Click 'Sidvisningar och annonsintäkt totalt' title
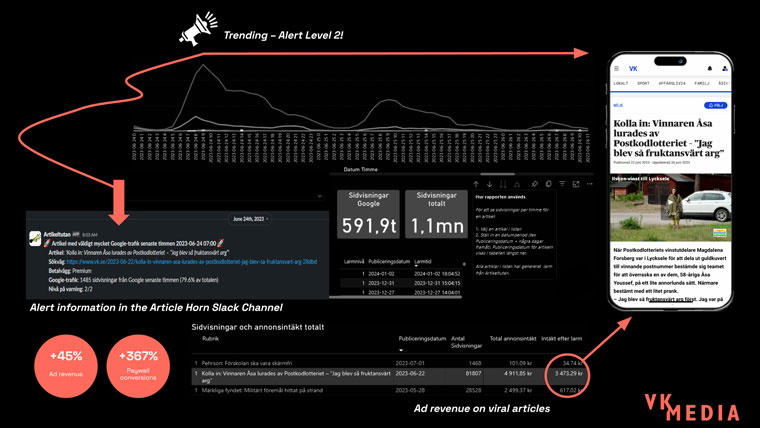 [258, 327]
